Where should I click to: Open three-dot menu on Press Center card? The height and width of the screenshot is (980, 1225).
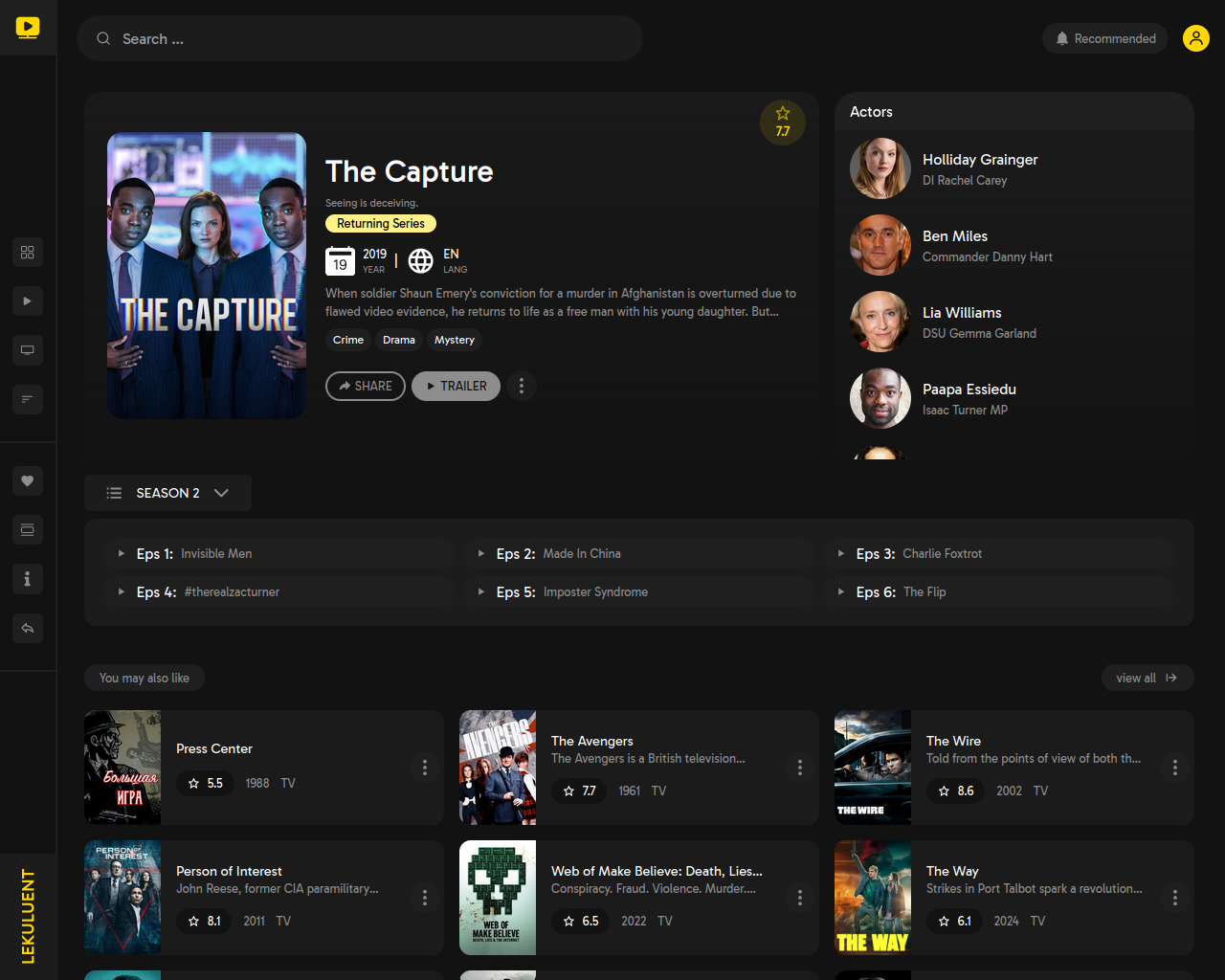[425, 768]
